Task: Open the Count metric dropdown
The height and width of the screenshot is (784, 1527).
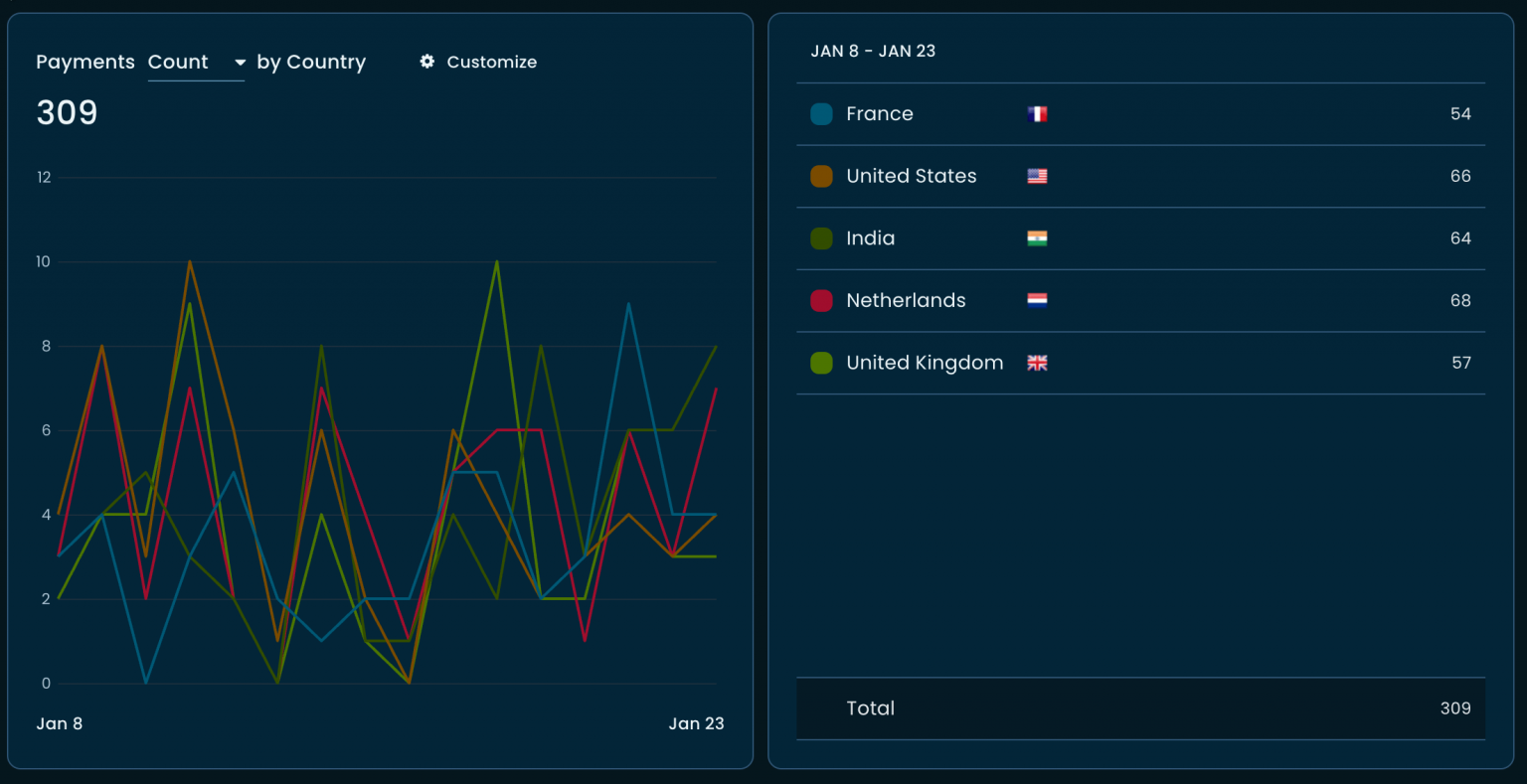Action: 179,62
